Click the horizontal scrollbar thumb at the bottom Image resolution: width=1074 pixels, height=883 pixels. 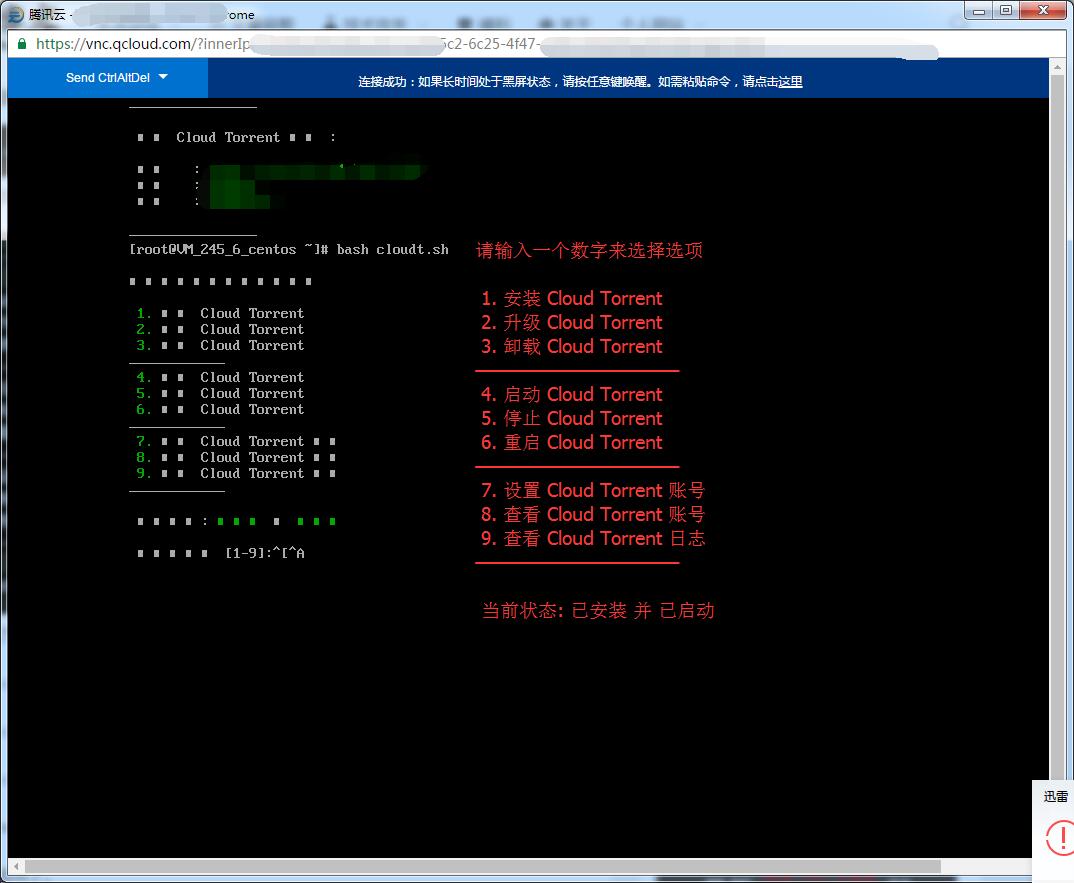point(483,867)
